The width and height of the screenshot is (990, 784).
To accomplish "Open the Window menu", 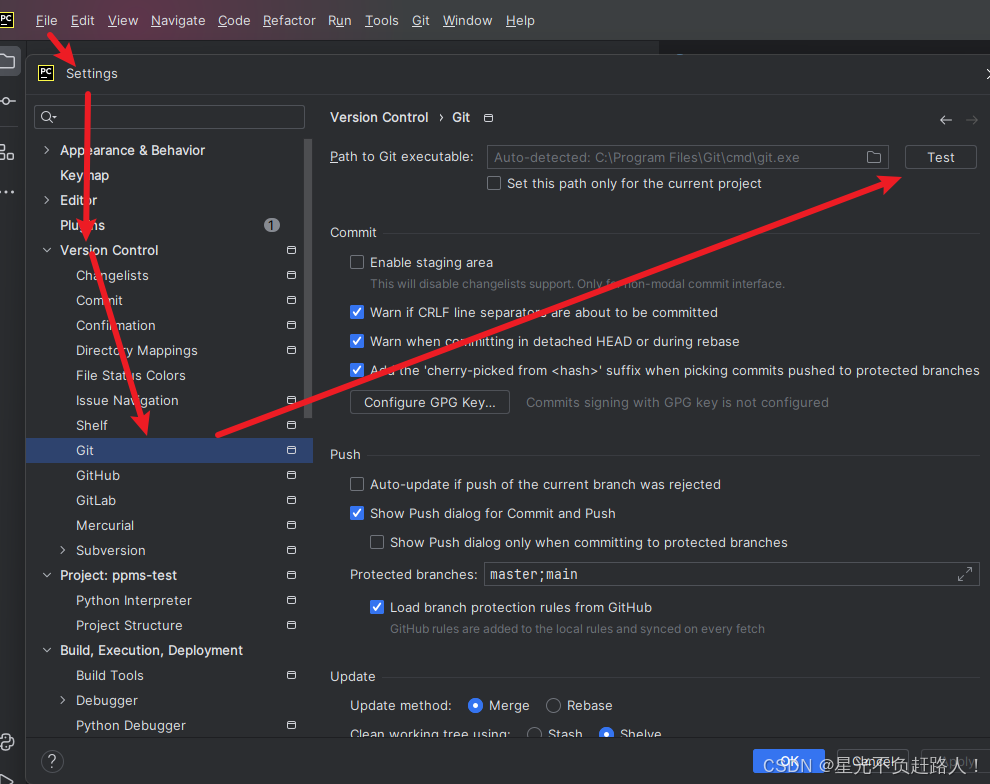I will [x=467, y=20].
